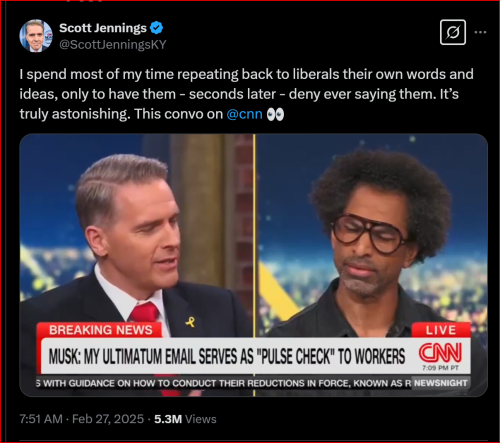The width and height of the screenshot is (500, 443).
Task: Open the Grok slashed-circle icon
Action: click(x=453, y=32)
